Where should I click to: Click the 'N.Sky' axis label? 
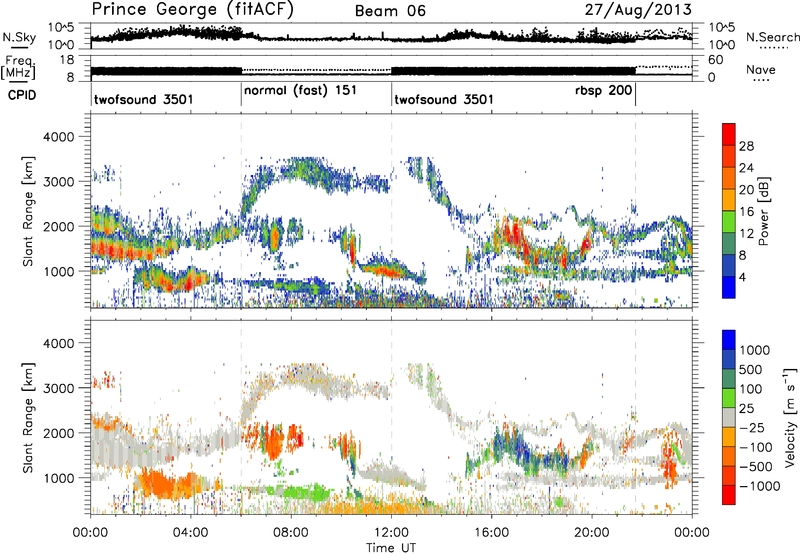pyautogui.click(x=19, y=37)
